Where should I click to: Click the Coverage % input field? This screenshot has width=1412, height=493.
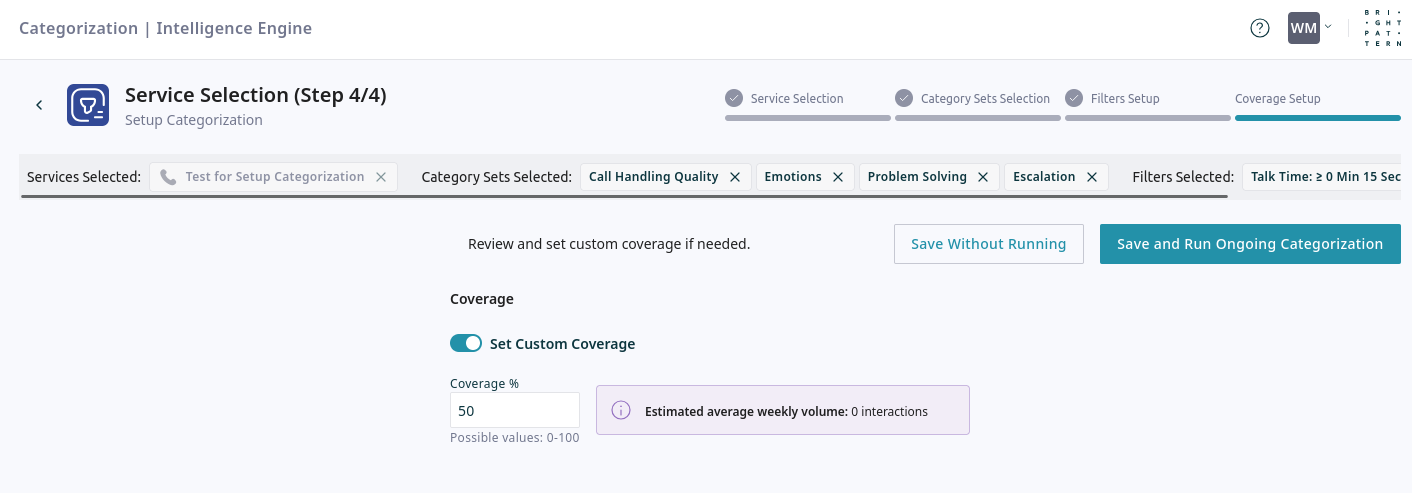[514, 411]
